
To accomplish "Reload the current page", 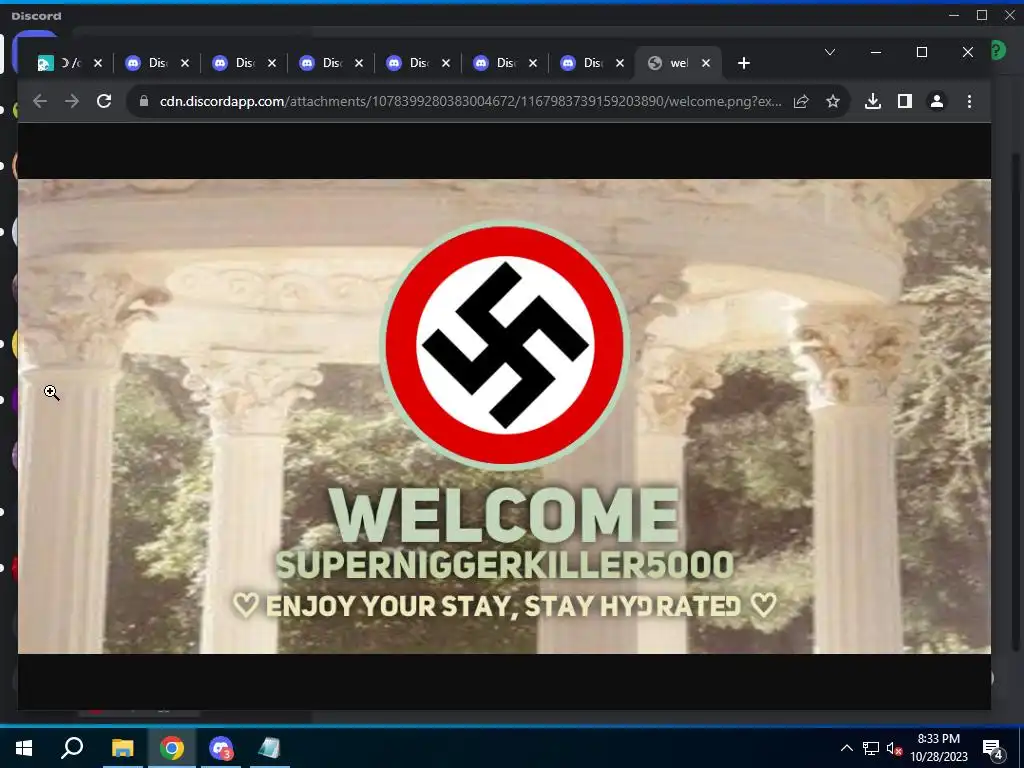I will (104, 101).
